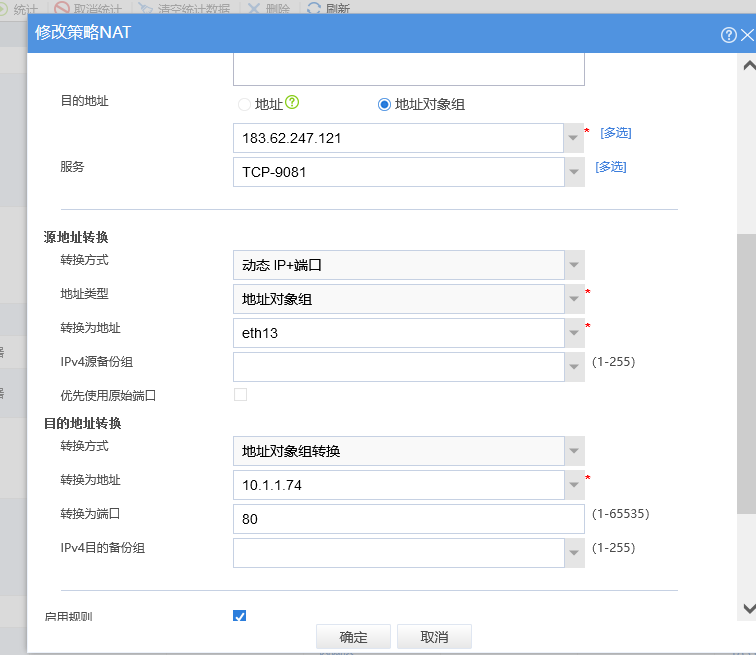756x655 pixels.
Task: Open the 地址对象组转换 dropdown
Action: pyautogui.click(x=574, y=451)
